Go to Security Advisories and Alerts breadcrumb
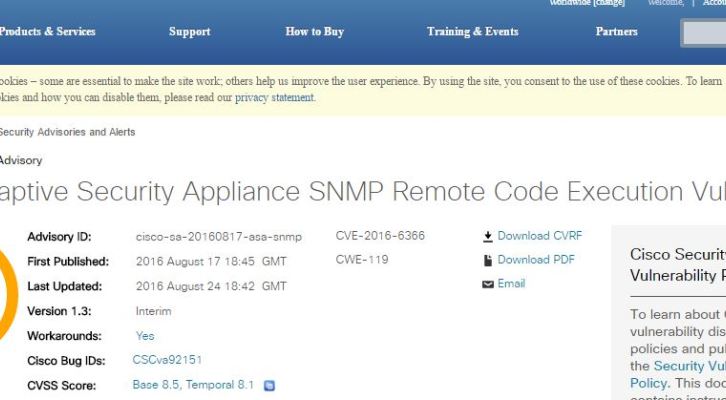This screenshot has height=400, width=726. 67,132
